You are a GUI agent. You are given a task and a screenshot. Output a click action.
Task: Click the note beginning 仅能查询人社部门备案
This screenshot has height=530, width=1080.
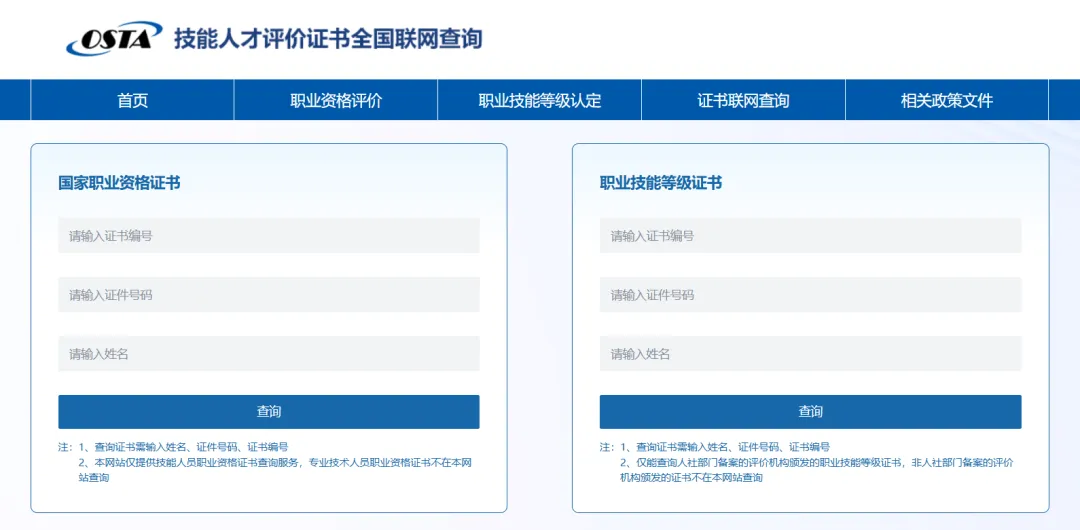(816, 469)
